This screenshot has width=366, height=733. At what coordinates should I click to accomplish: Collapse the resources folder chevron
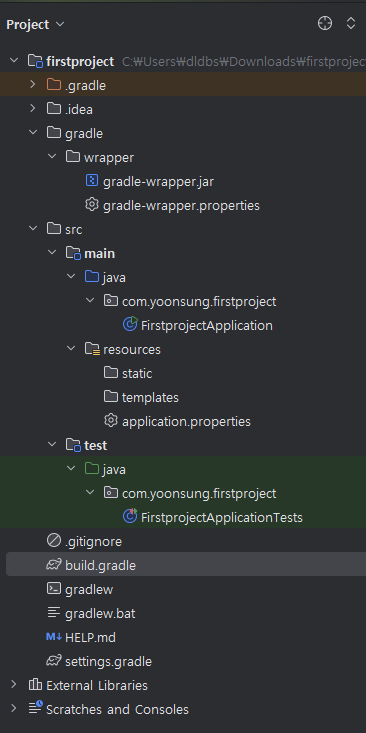pos(71,349)
